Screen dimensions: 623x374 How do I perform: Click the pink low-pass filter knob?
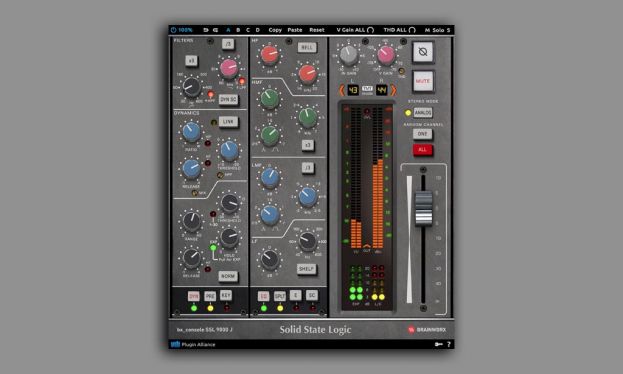[x=229, y=68]
